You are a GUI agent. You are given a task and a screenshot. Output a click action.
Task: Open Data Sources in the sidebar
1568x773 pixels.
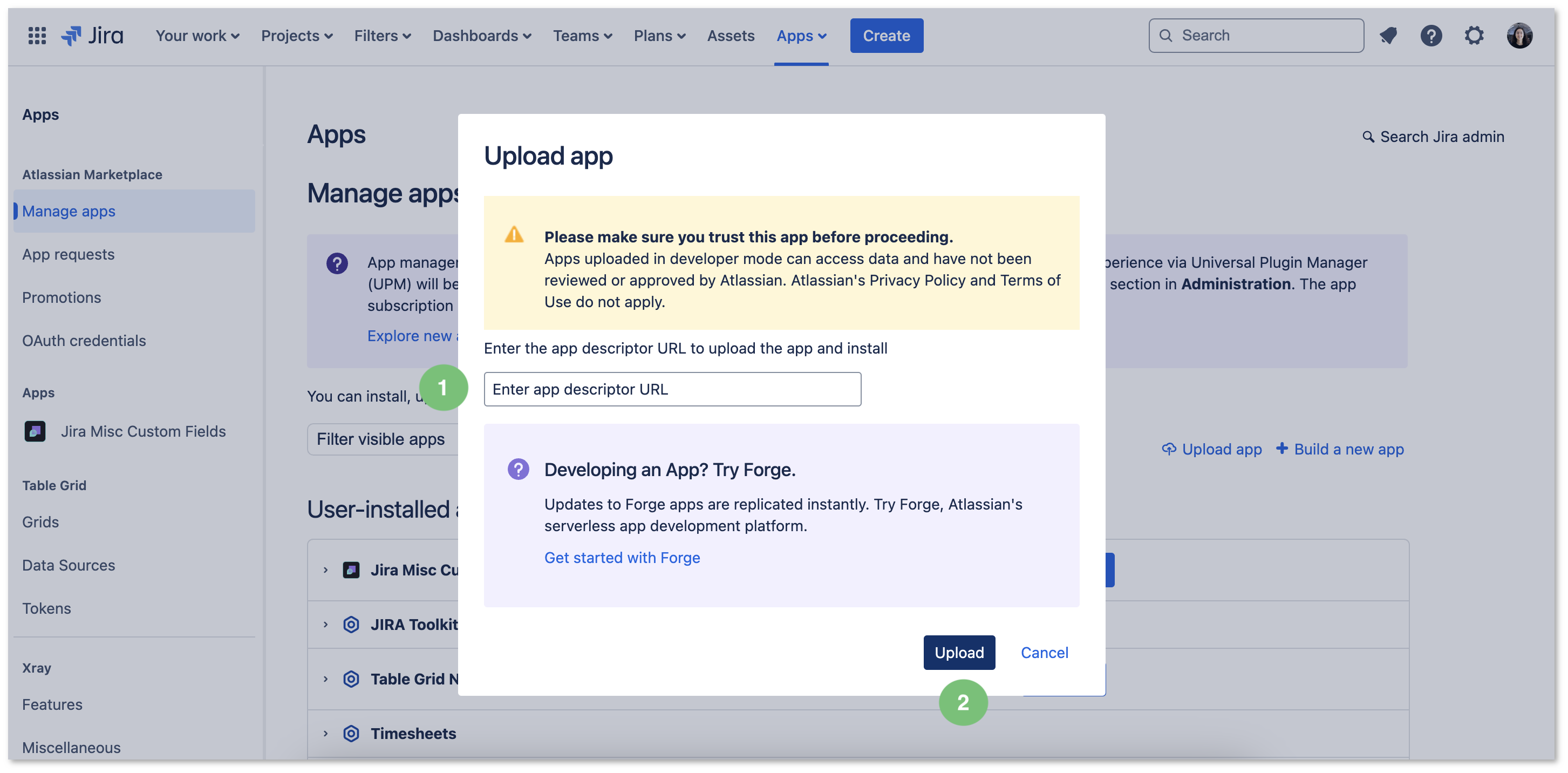coord(68,565)
